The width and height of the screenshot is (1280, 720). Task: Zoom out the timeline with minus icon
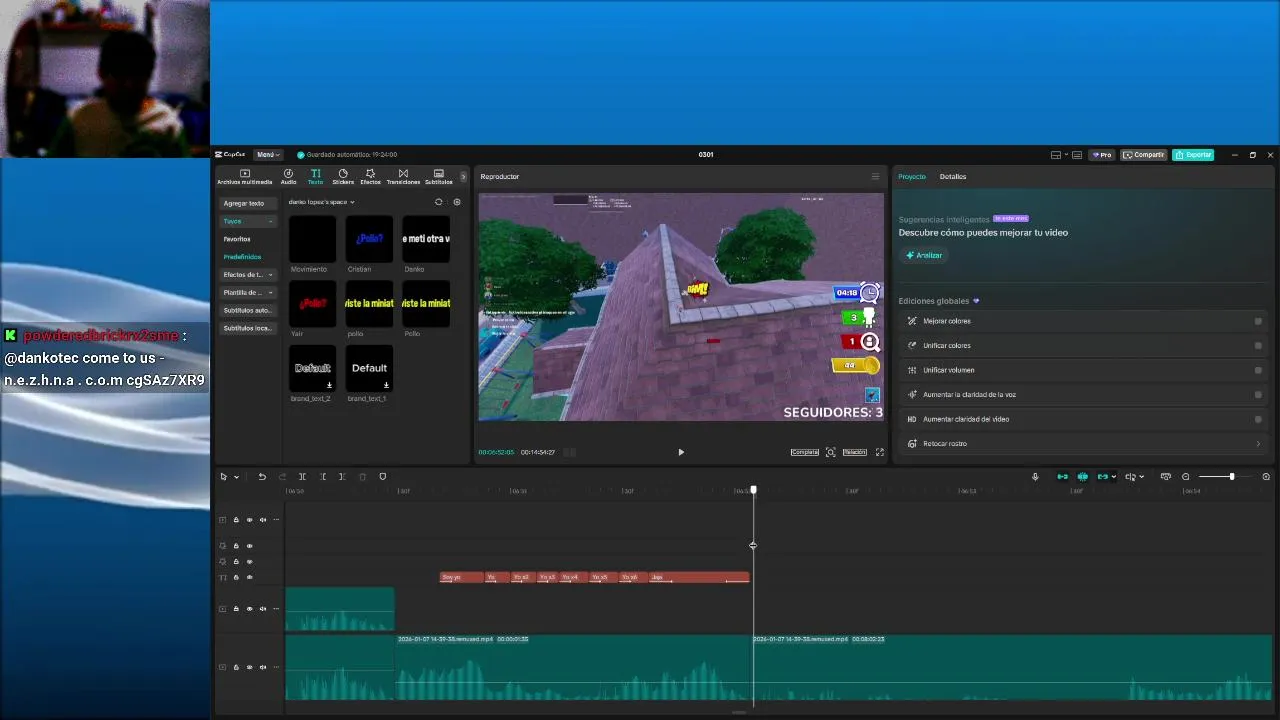pyautogui.click(x=1186, y=477)
